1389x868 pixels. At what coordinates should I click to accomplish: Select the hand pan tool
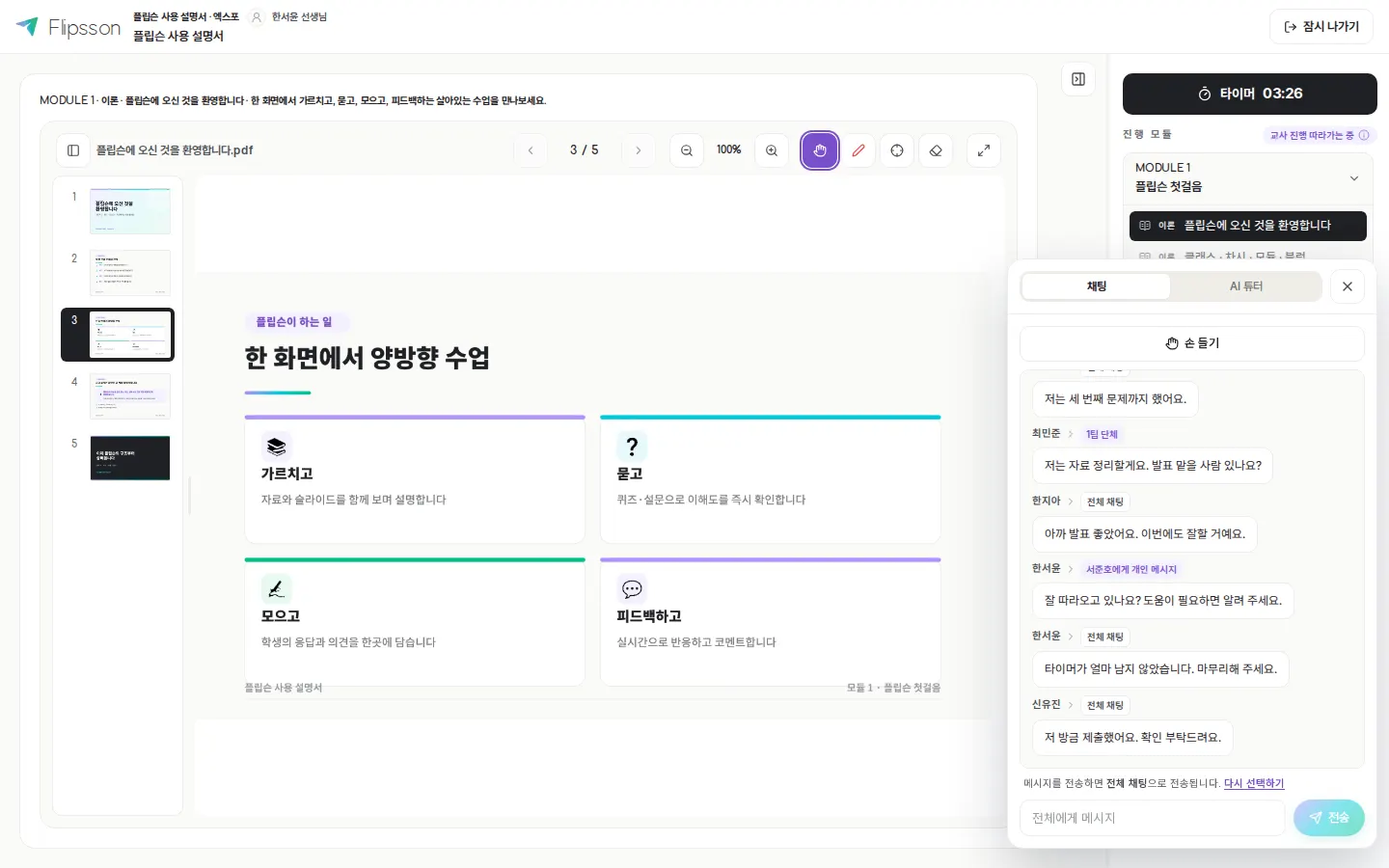820,150
